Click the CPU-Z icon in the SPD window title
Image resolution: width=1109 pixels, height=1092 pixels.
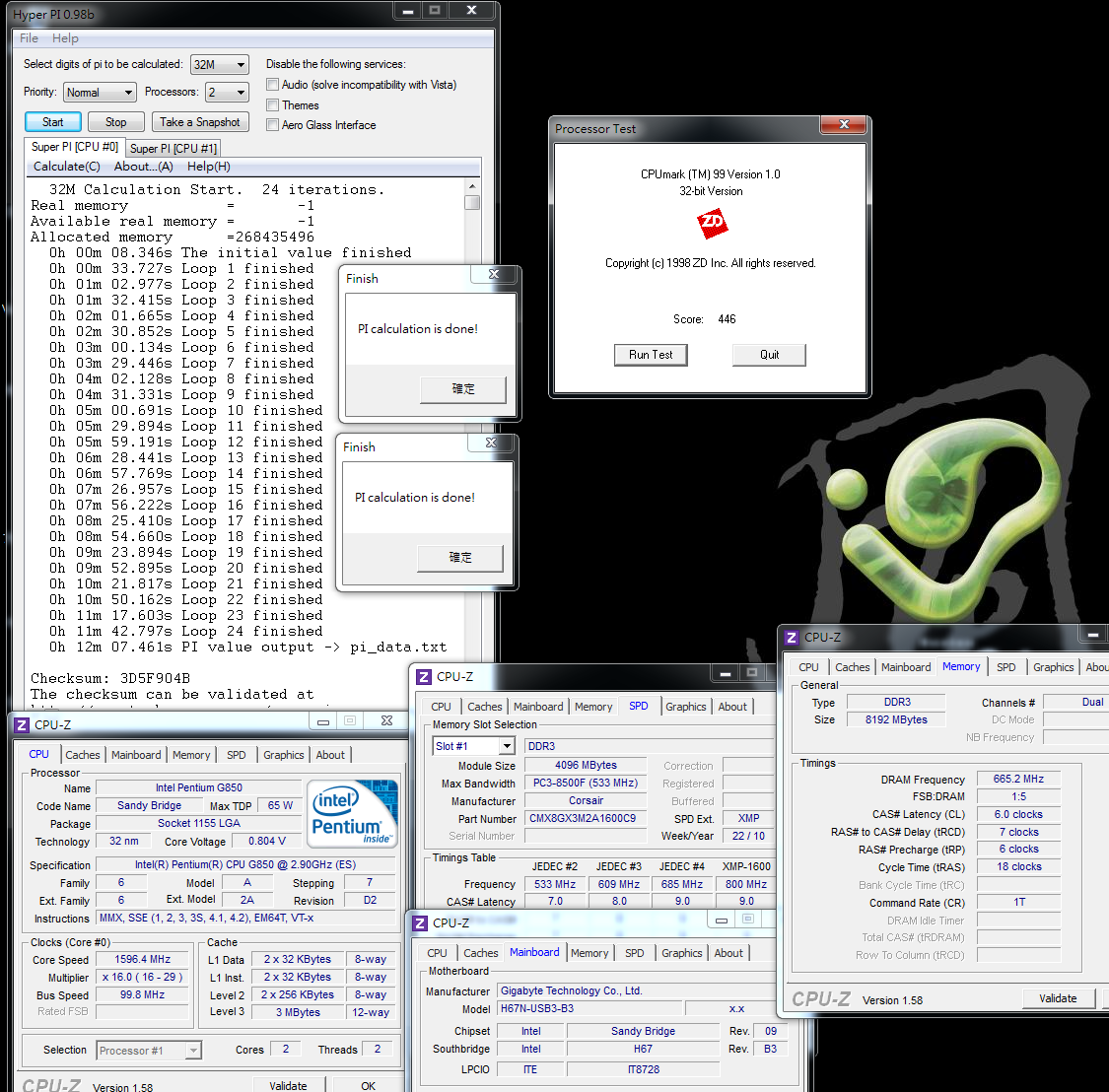coord(424,677)
